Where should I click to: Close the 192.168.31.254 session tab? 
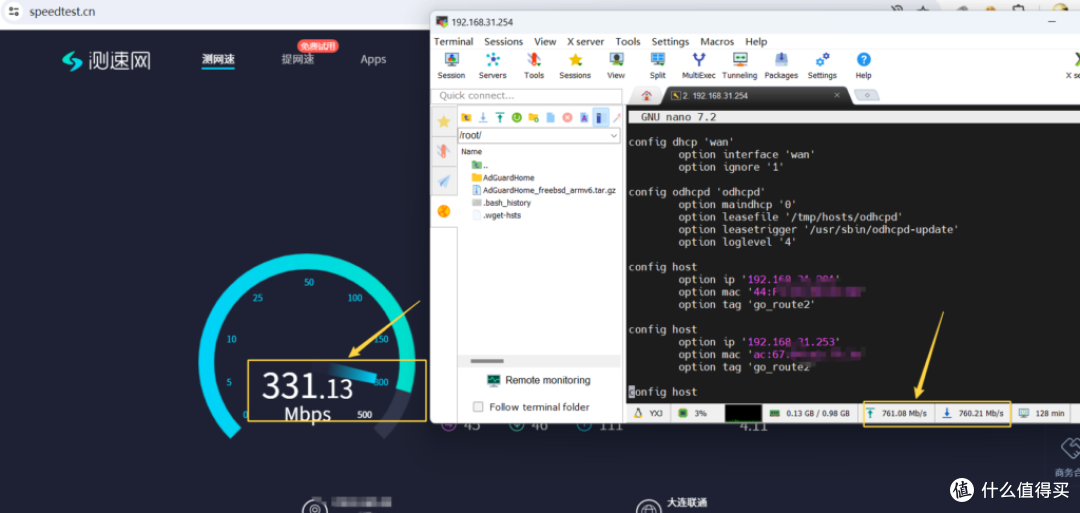pyautogui.click(x=837, y=95)
